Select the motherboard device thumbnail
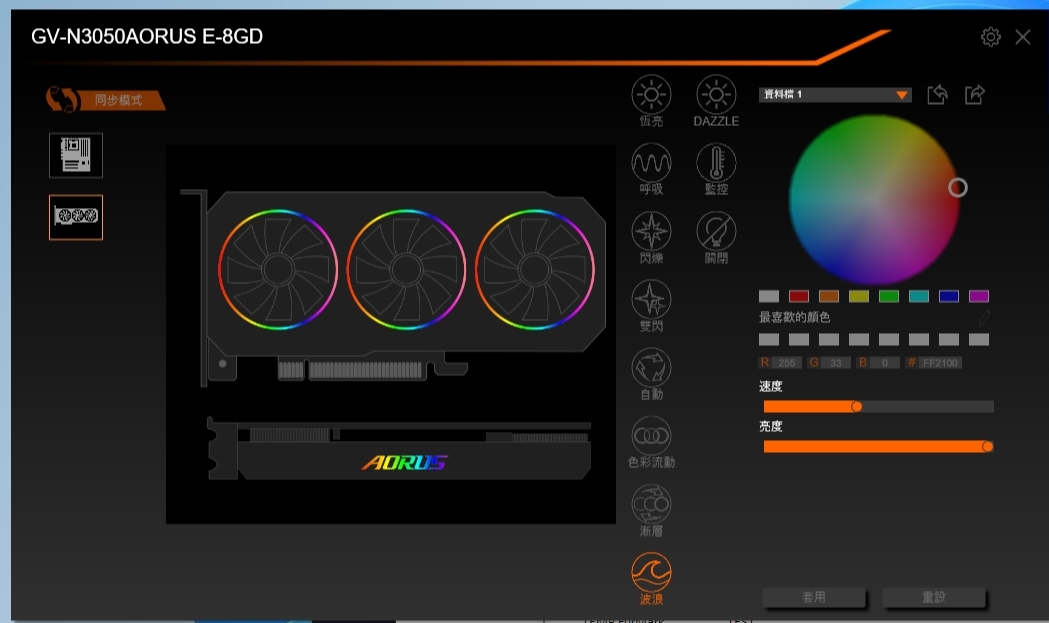This screenshot has width=1049, height=623. (76, 155)
